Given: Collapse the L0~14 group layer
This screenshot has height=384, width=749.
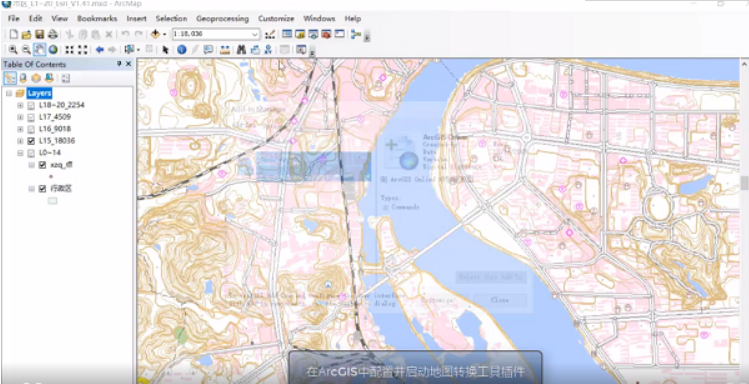Looking at the screenshot, I should pos(20,153).
